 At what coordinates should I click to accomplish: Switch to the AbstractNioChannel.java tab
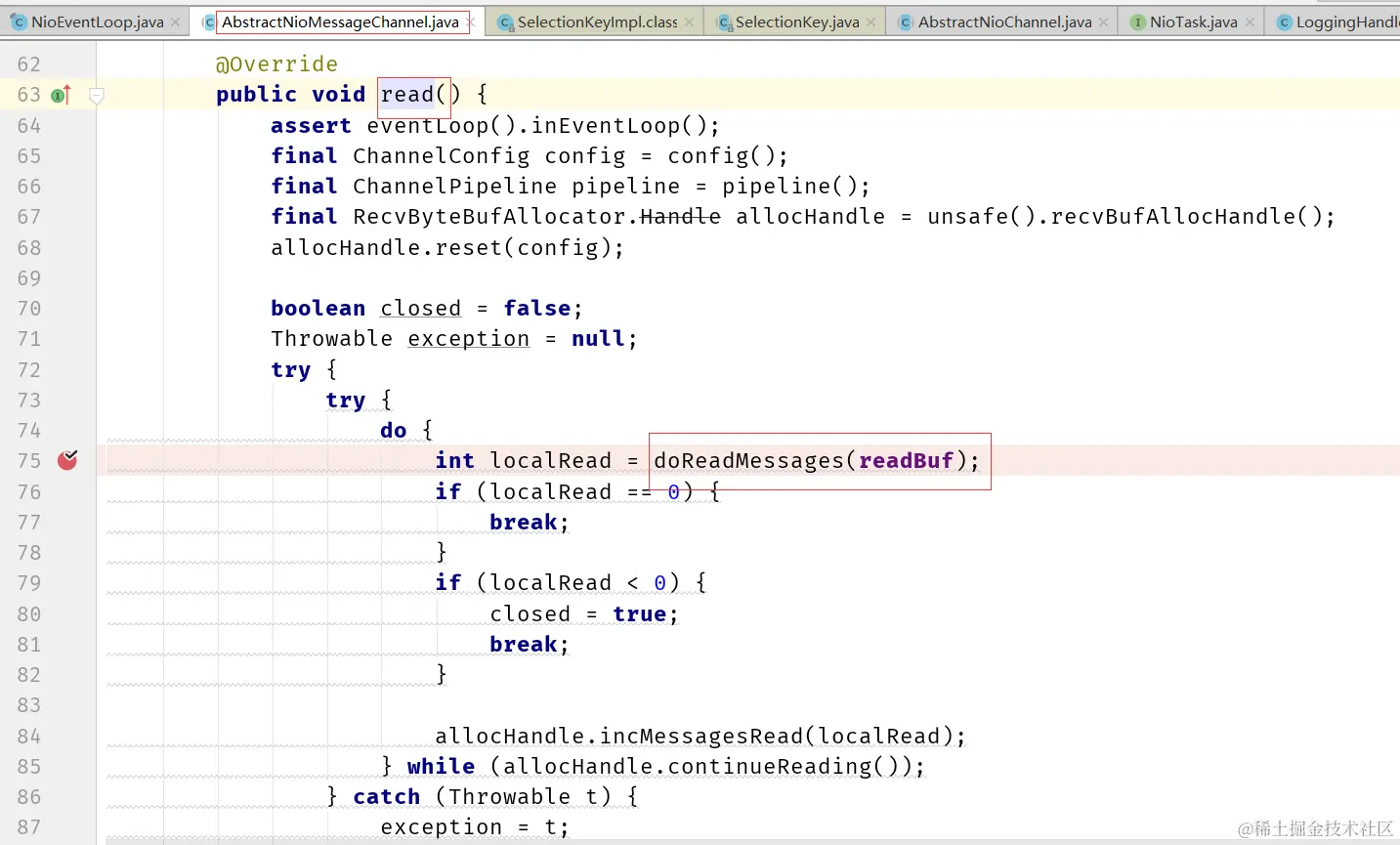(1004, 21)
